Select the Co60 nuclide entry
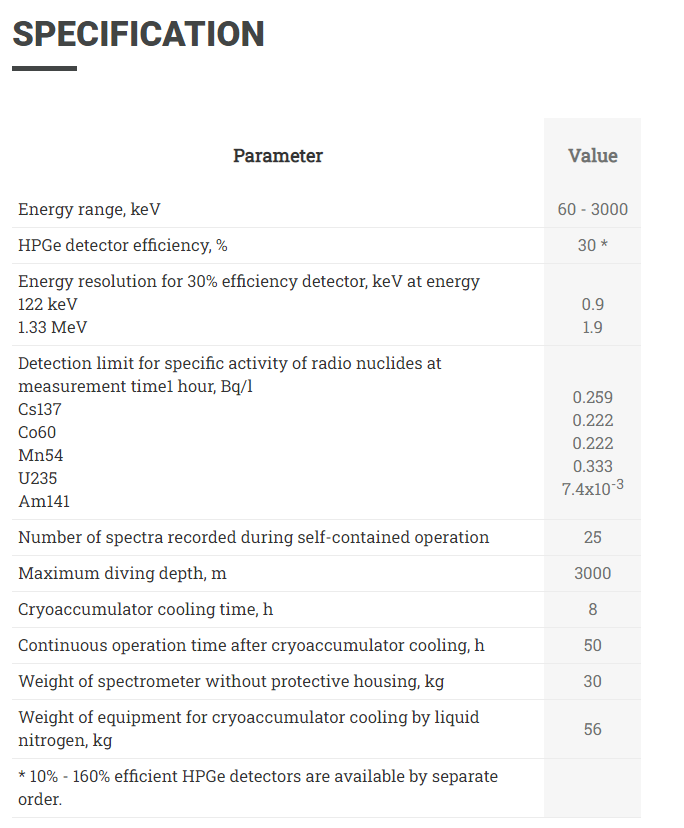Viewport: 684px width, 828px height. pyautogui.click(x=37, y=432)
